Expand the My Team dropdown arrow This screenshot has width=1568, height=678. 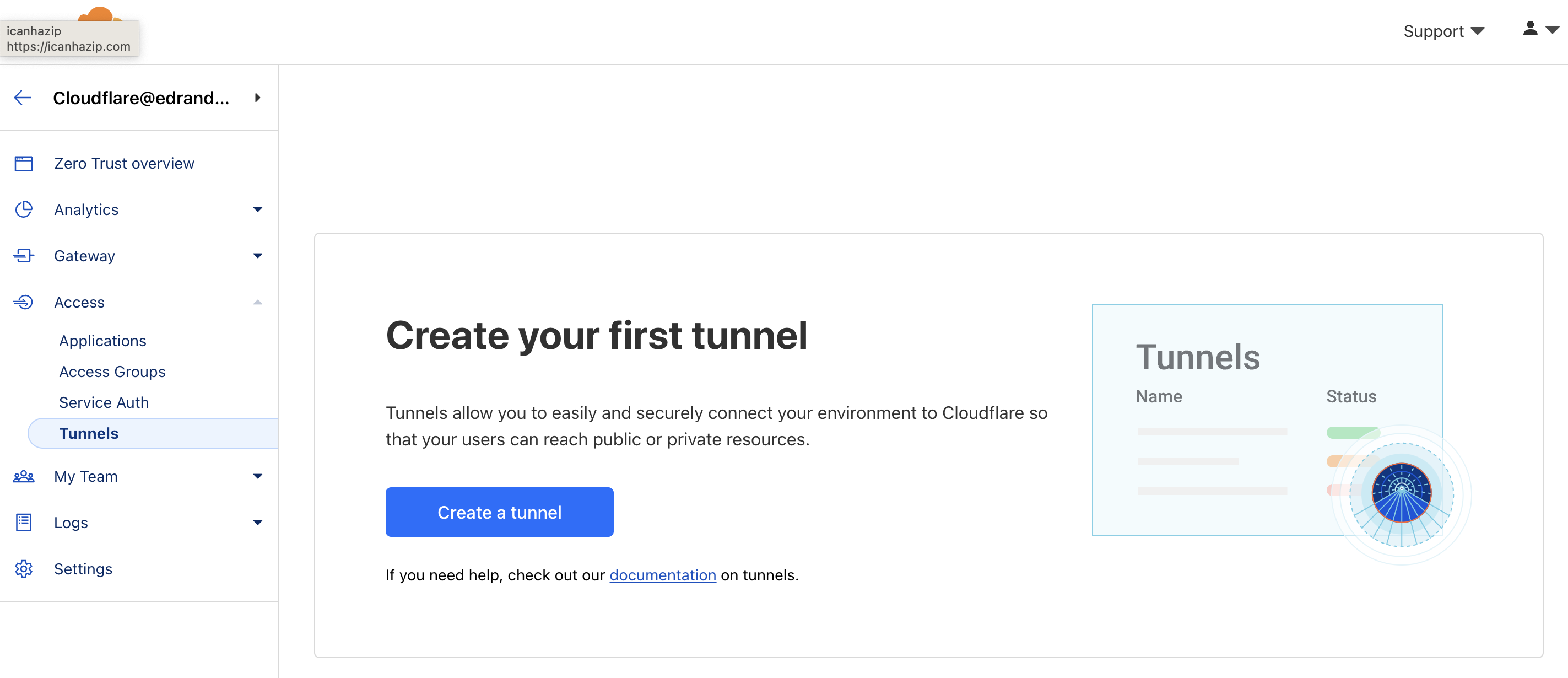tap(257, 476)
